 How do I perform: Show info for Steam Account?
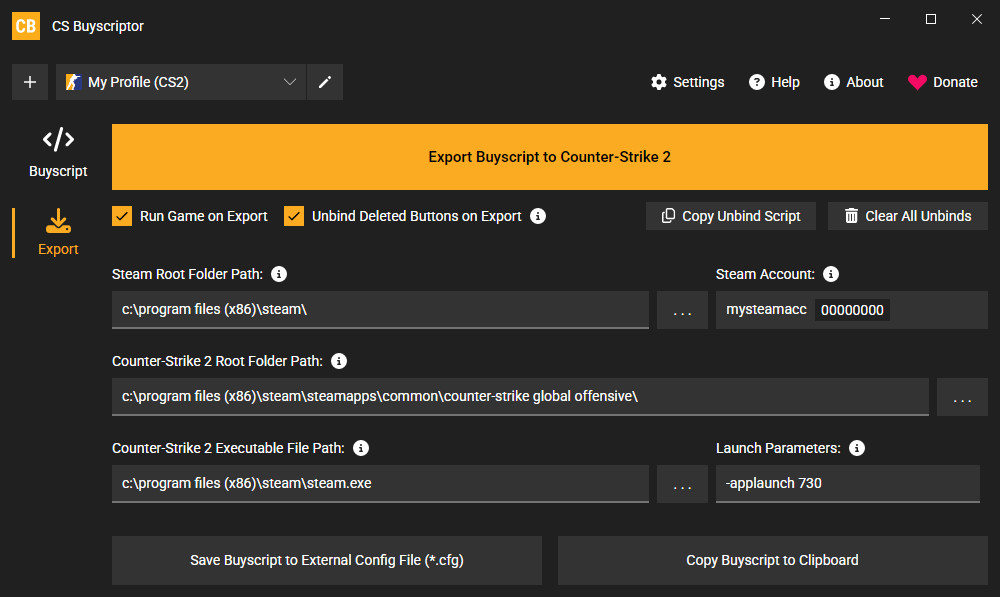coord(831,274)
